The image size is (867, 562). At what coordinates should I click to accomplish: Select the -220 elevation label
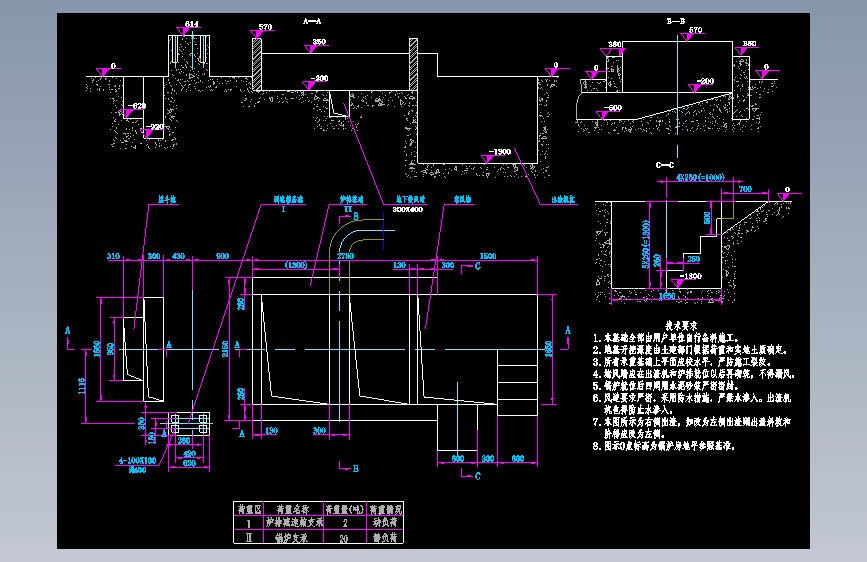[x=155, y=127]
